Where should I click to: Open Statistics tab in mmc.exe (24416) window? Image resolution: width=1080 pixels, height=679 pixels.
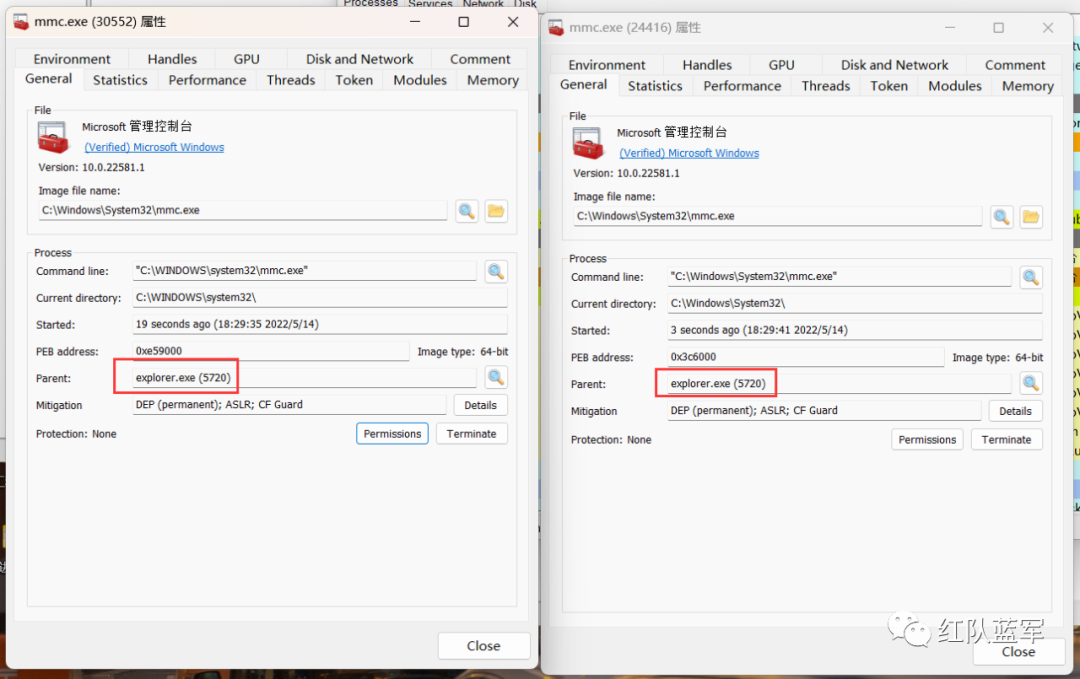[655, 86]
